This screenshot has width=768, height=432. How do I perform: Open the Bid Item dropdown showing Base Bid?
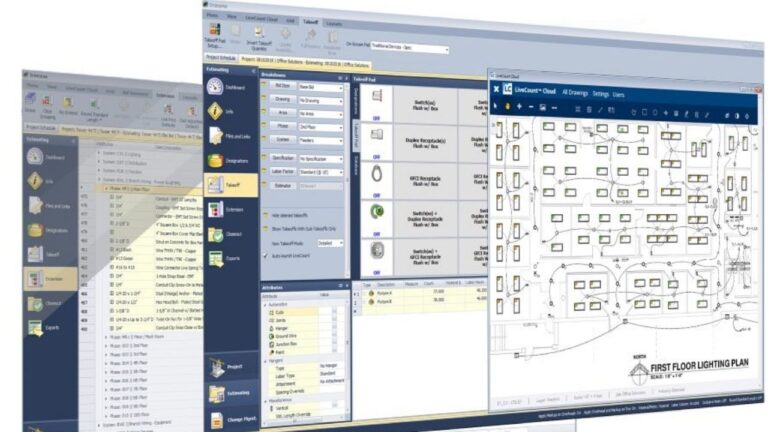[321, 87]
